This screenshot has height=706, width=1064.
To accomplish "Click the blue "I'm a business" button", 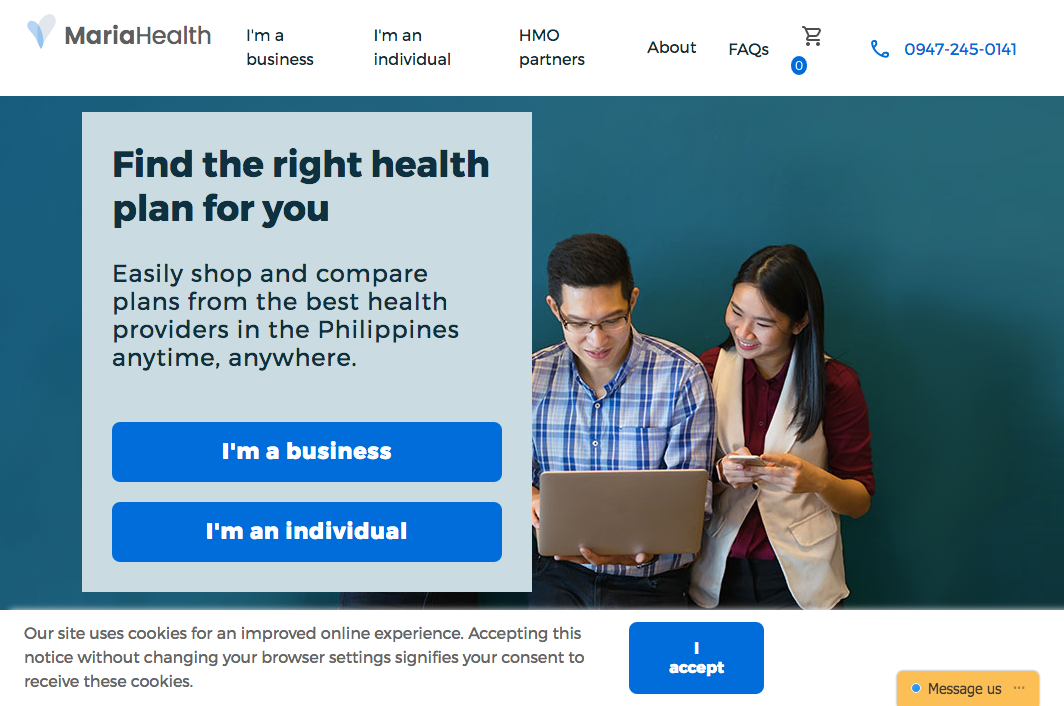I will tap(307, 452).
